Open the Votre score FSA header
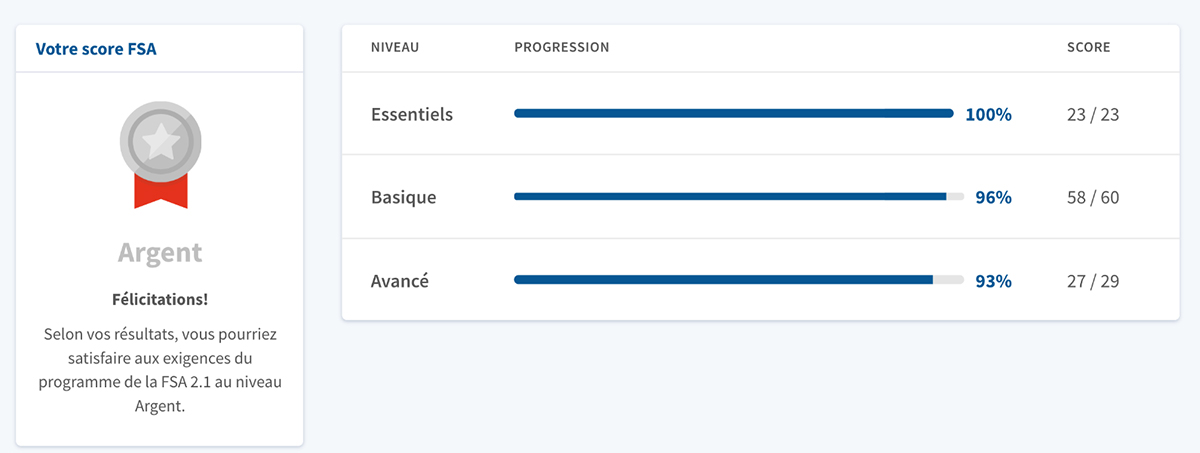1200x453 pixels. click(96, 48)
